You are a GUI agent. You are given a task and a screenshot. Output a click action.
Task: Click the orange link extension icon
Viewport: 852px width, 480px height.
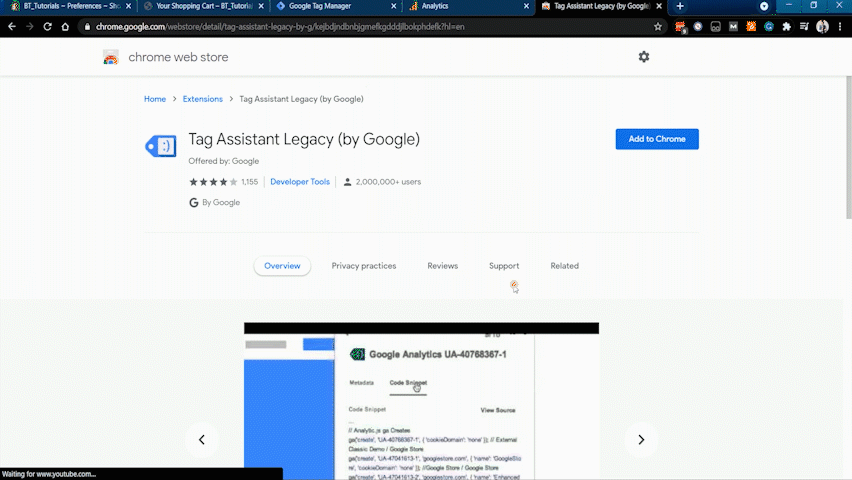click(751, 26)
